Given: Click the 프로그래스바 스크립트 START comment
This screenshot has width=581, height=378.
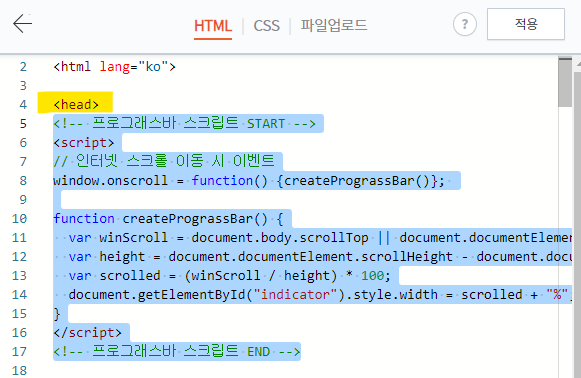Looking at the screenshot, I should 185,123.
